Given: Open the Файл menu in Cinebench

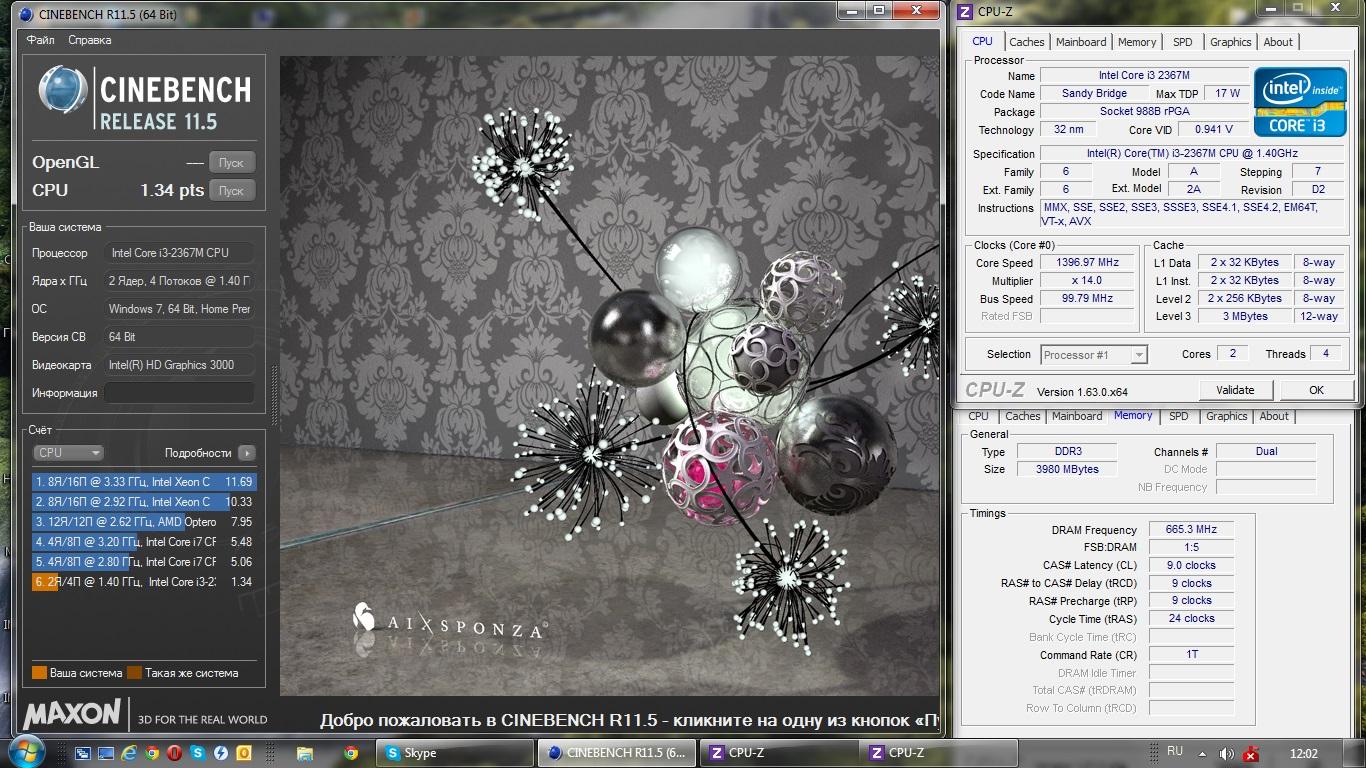Looking at the screenshot, I should 41,40.
